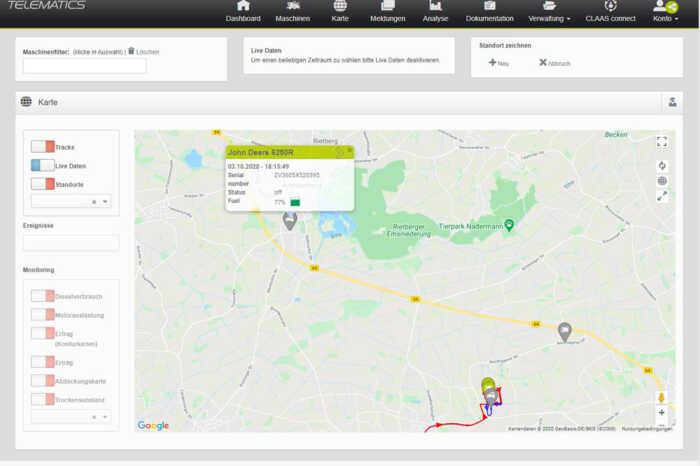Click the green fuel level indicator
The width and height of the screenshot is (700, 466).
tap(295, 202)
